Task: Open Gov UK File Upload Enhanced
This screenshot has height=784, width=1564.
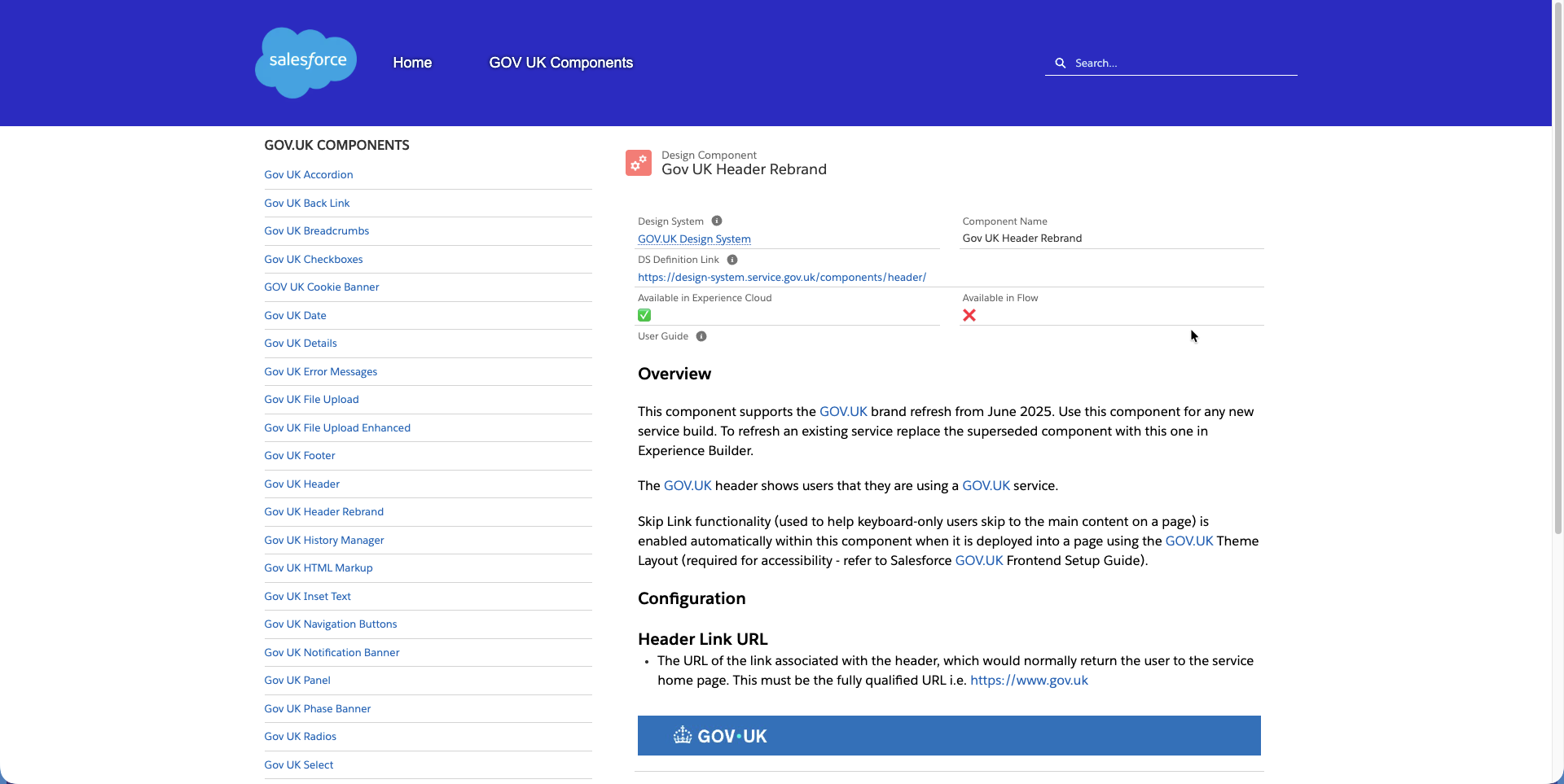Action: (x=336, y=427)
